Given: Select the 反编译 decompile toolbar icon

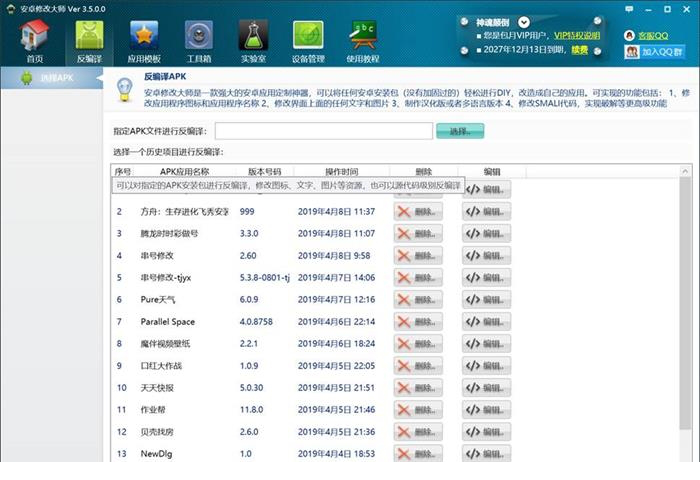Looking at the screenshot, I should click(89, 42).
